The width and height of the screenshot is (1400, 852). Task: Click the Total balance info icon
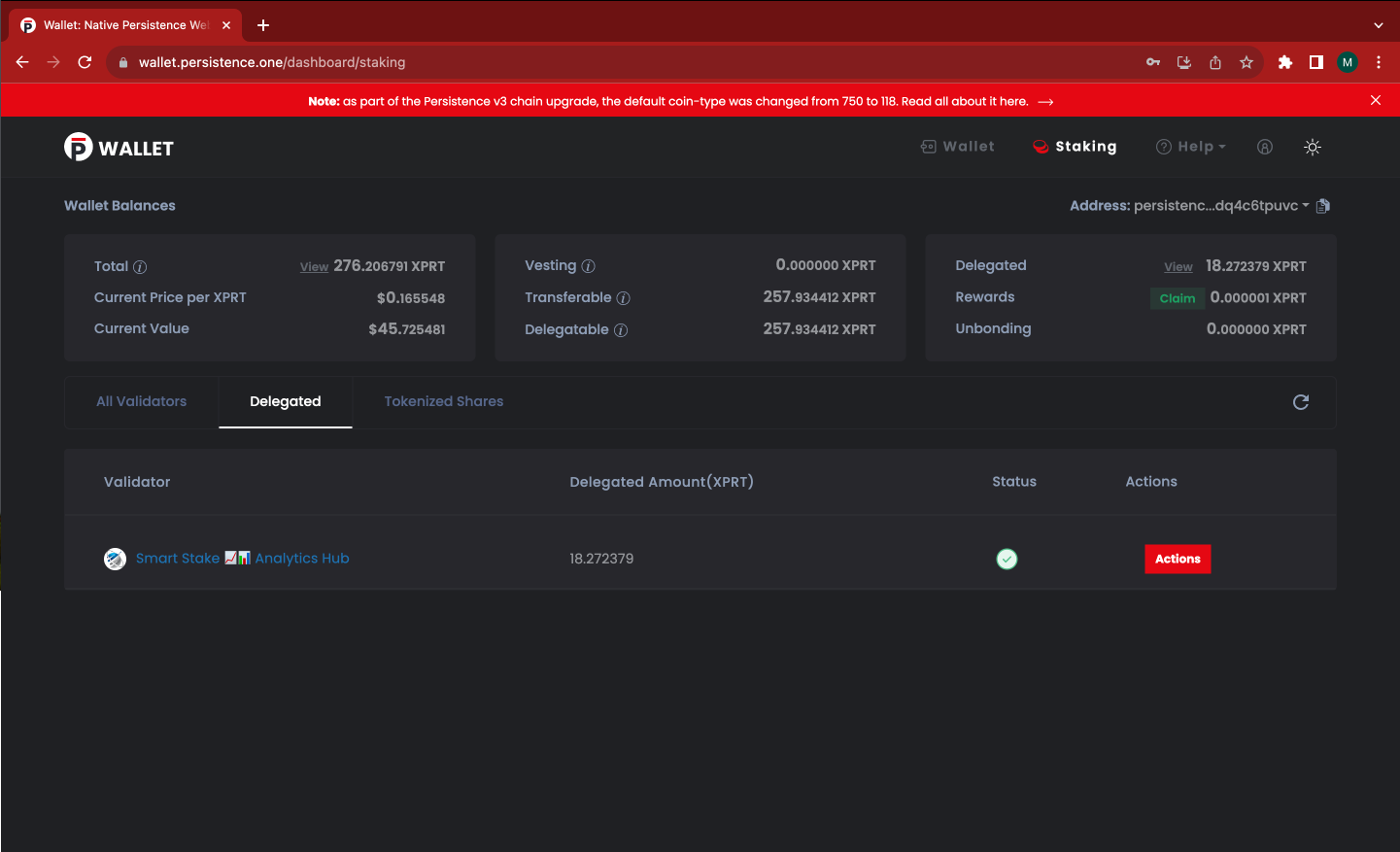coord(140,267)
